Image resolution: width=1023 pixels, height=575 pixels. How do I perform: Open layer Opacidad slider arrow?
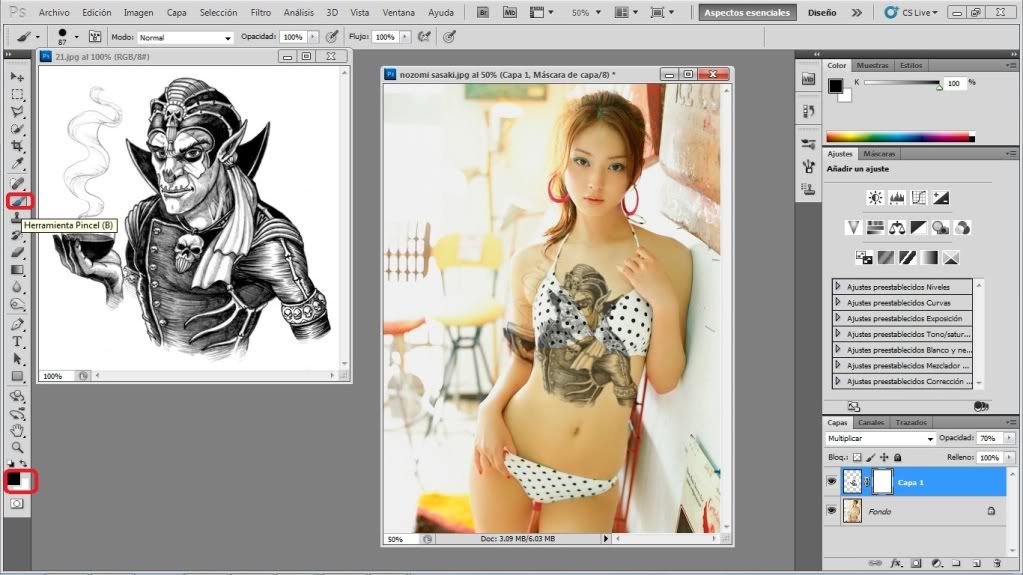(x=1009, y=438)
